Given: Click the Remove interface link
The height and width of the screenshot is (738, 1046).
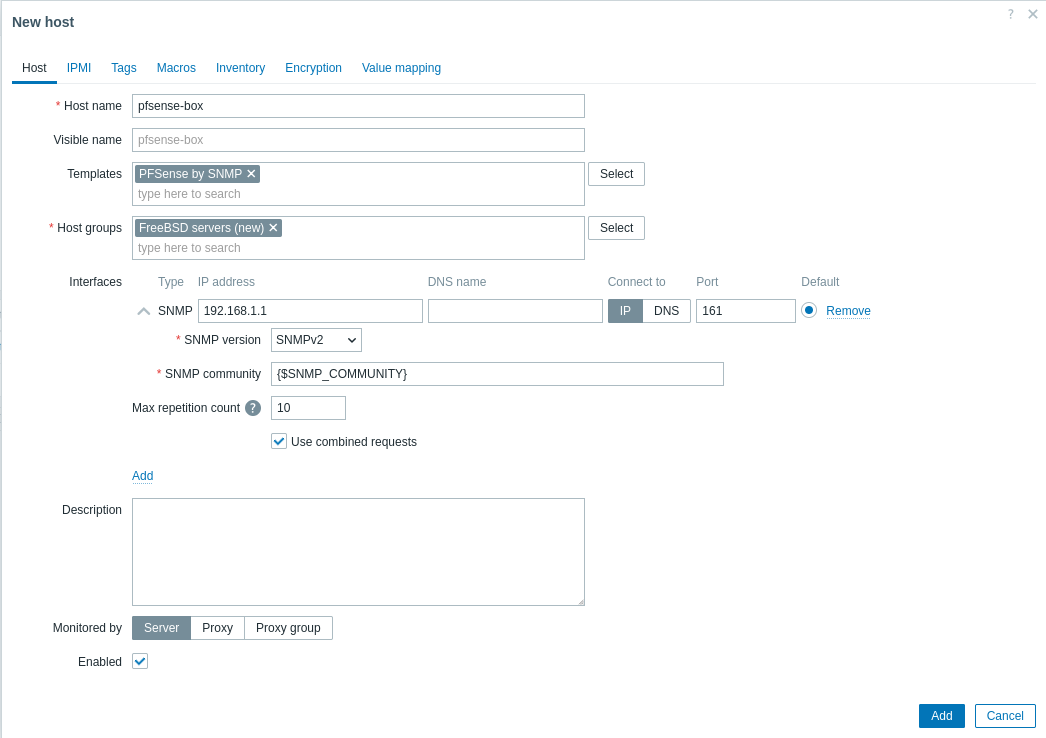Looking at the screenshot, I should (848, 311).
